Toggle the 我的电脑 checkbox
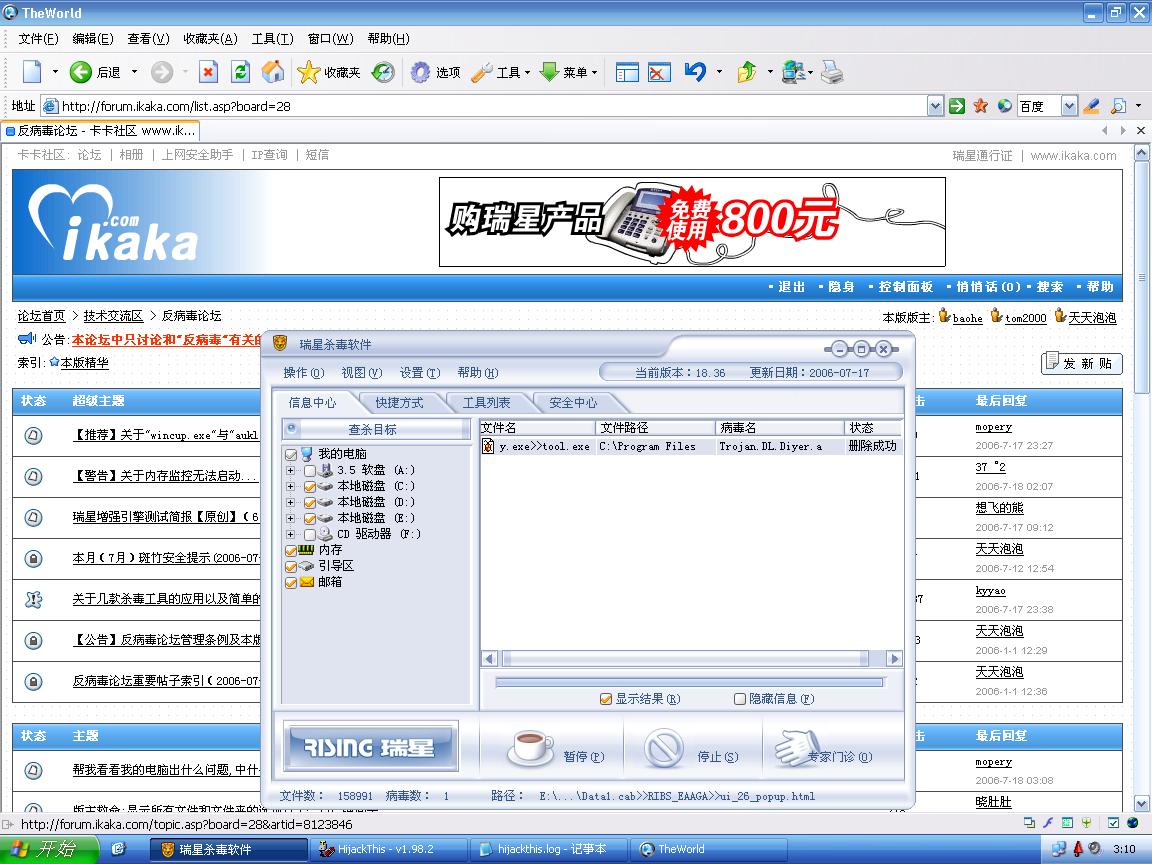The width and height of the screenshot is (1152, 864). [291, 455]
